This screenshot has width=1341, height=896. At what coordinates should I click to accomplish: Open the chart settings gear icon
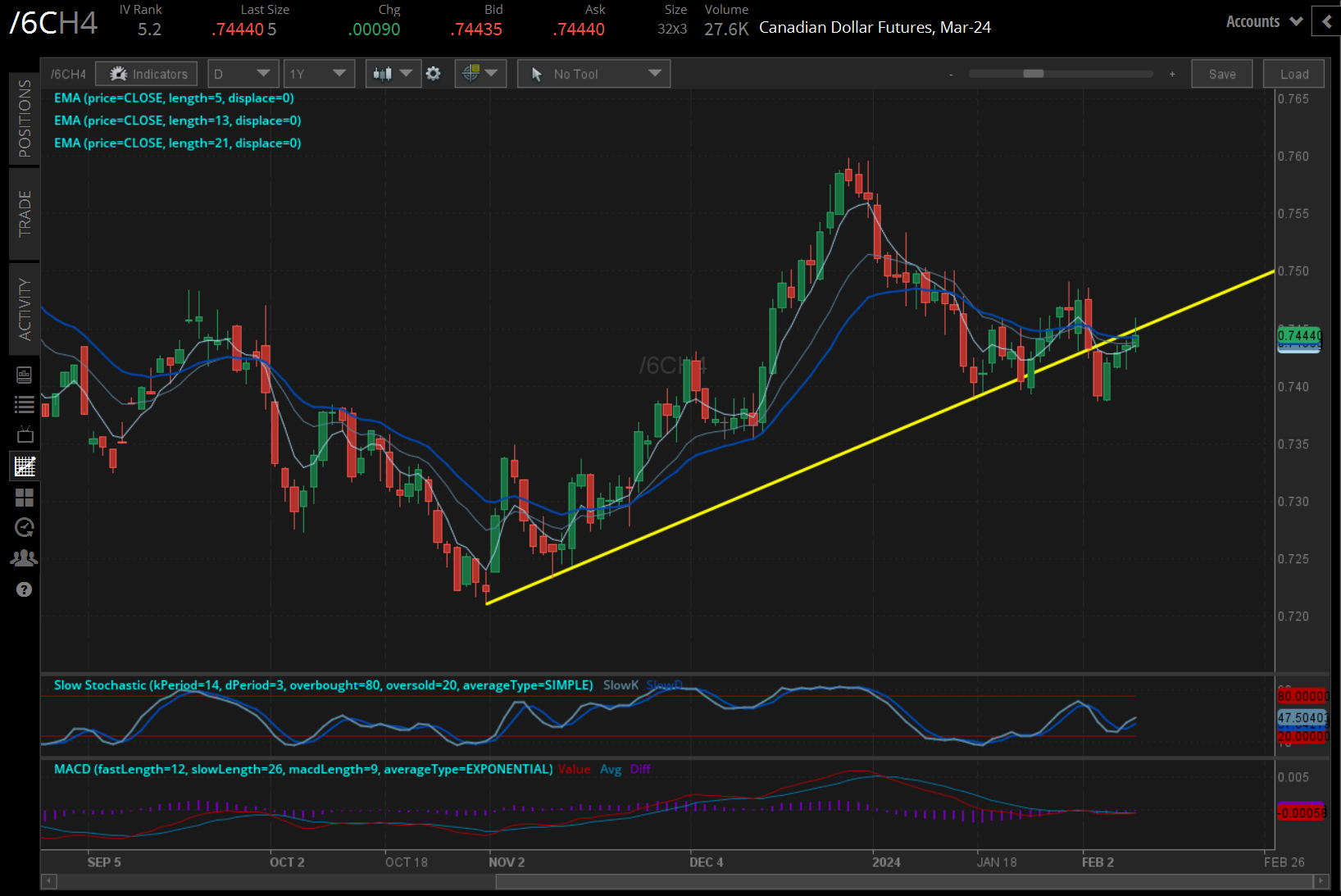[433, 73]
